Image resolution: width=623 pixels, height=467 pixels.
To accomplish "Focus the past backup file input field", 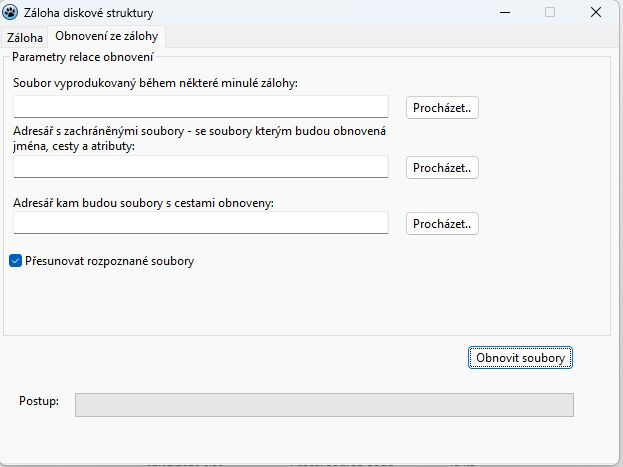I will 201,107.
